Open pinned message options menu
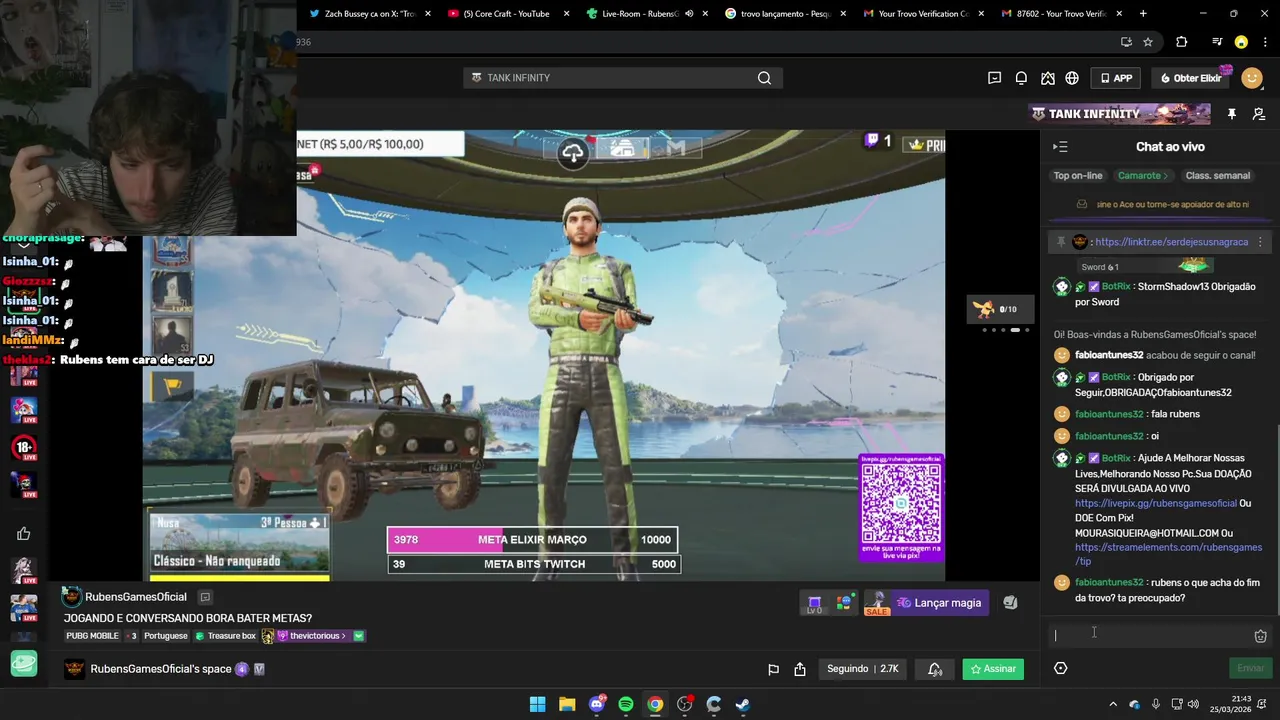The image size is (1280, 720). pyautogui.click(x=1260, y=242)
